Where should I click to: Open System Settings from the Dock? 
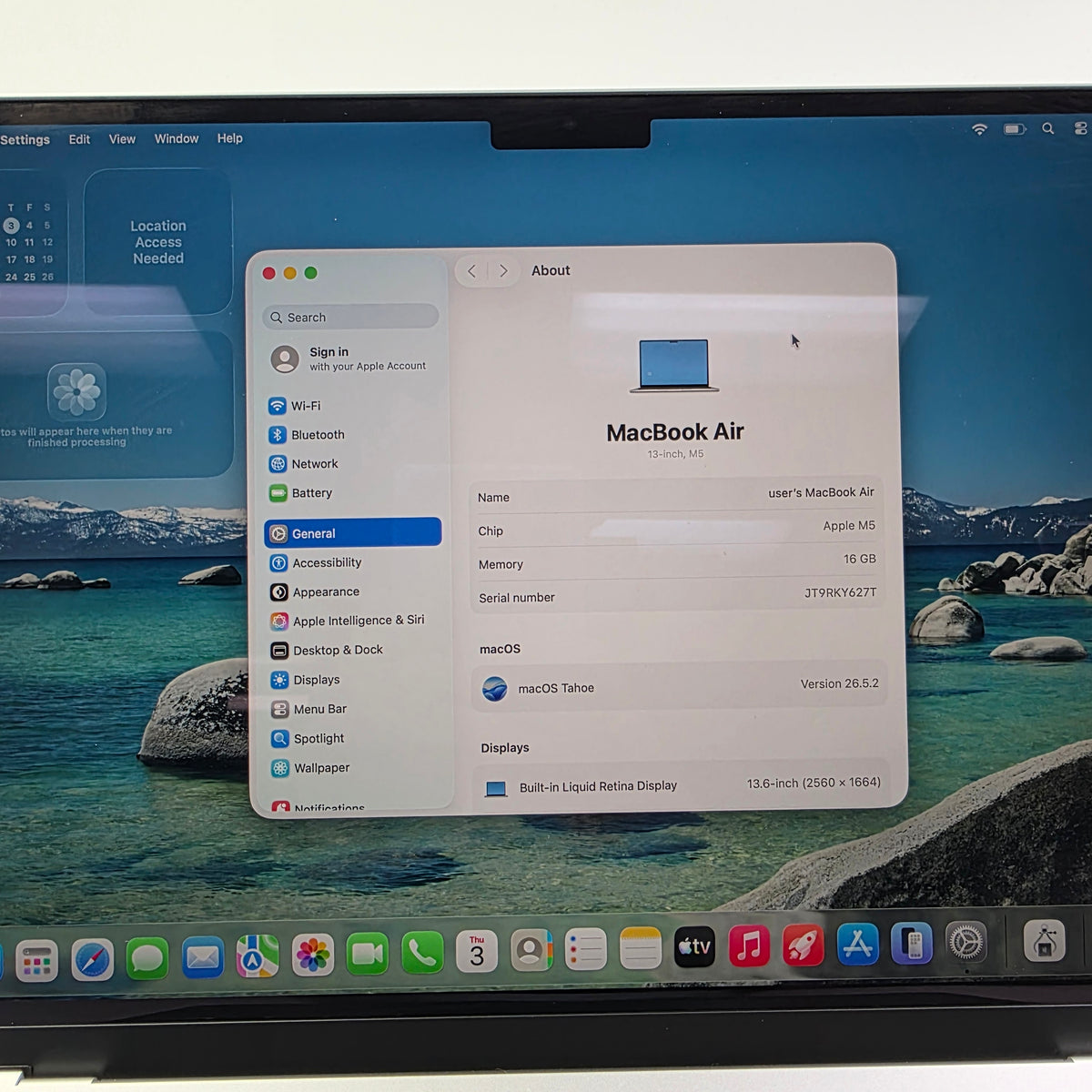[x=966, y=943]
